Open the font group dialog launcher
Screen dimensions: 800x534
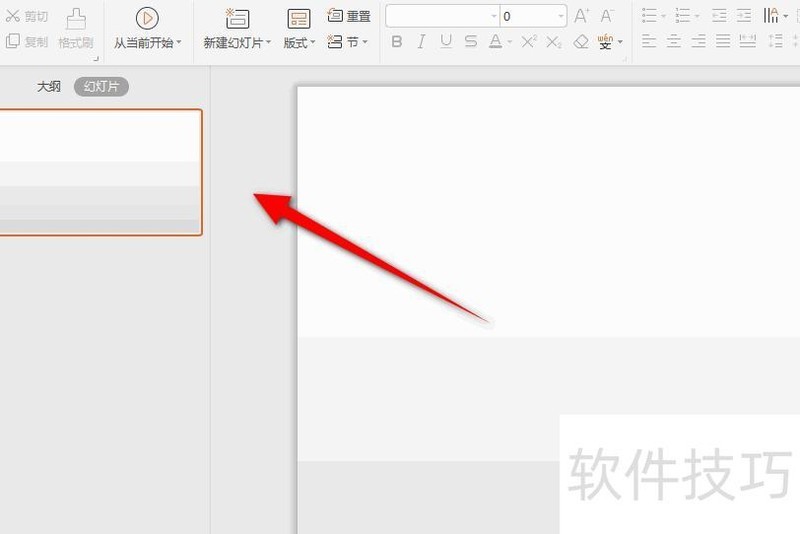624,59
